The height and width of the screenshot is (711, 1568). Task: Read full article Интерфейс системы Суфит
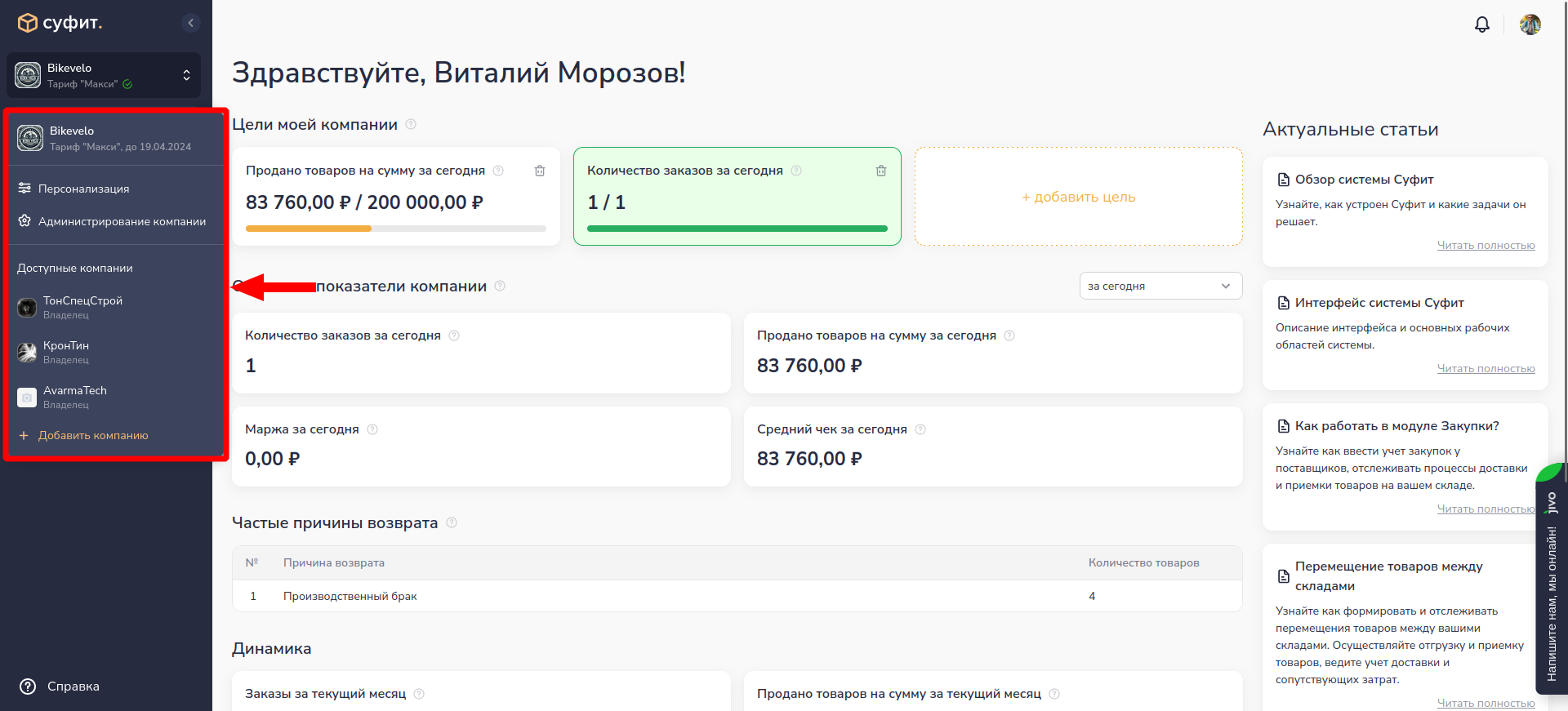(1486, 368)
